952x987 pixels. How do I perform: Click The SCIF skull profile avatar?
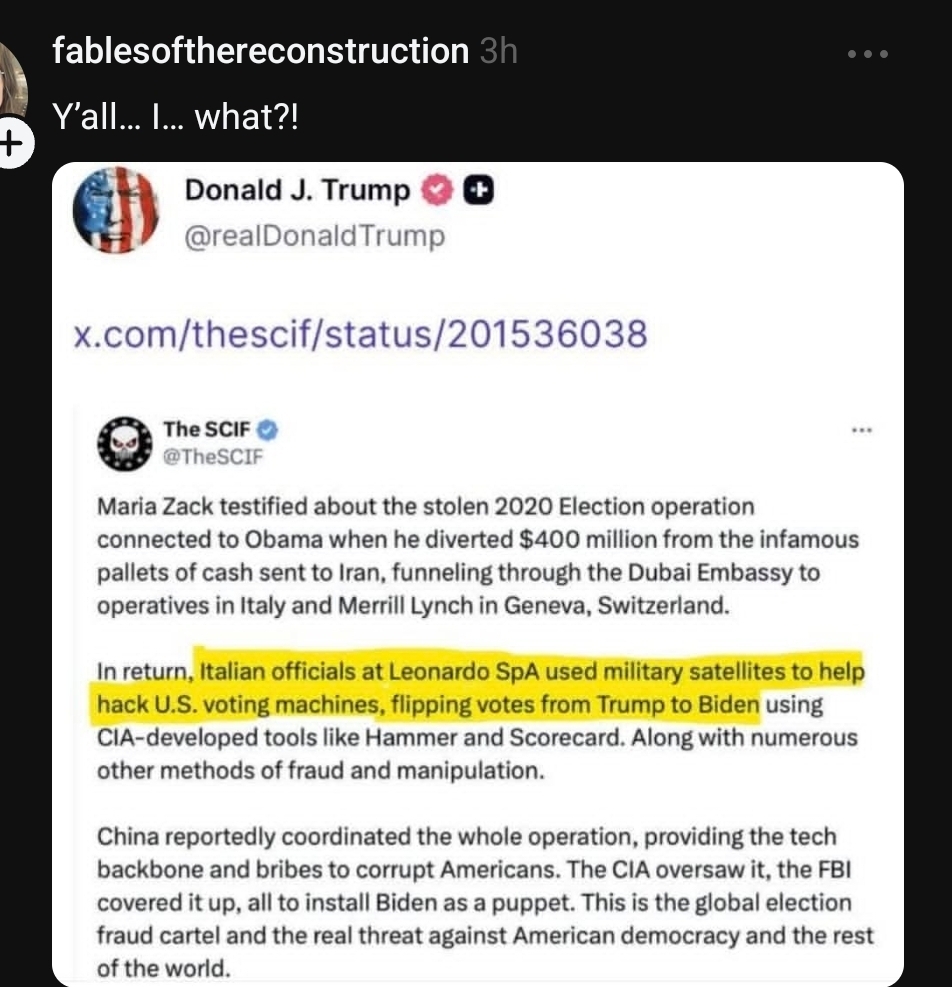[x=123, y=442]
